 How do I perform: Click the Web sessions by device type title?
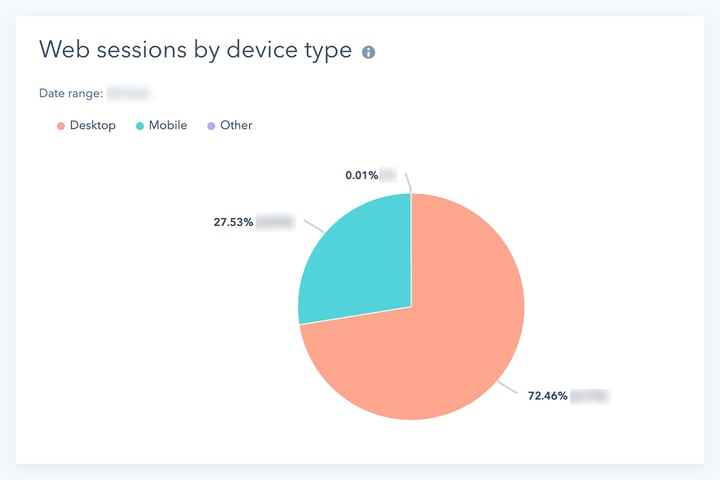click(x=196, y=51)
